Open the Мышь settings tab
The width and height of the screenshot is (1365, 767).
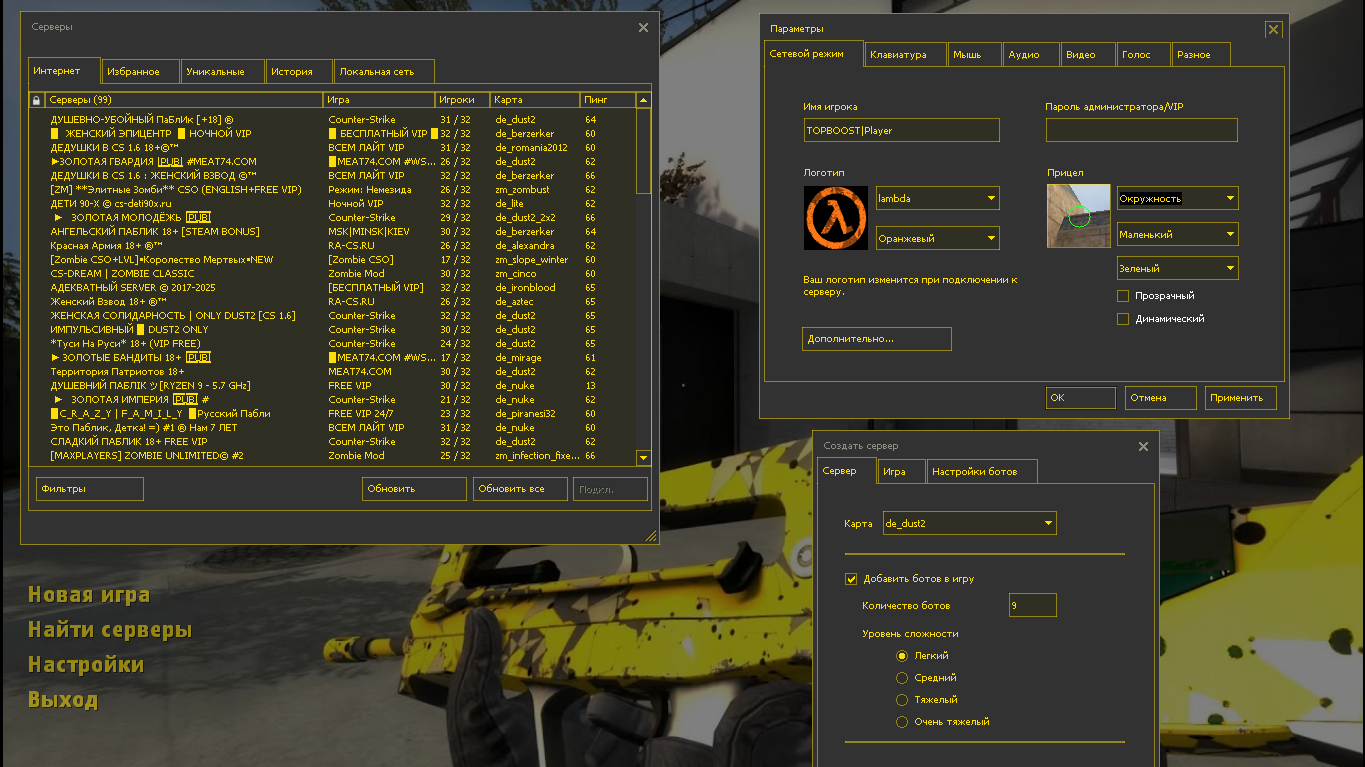pos(975,54)
